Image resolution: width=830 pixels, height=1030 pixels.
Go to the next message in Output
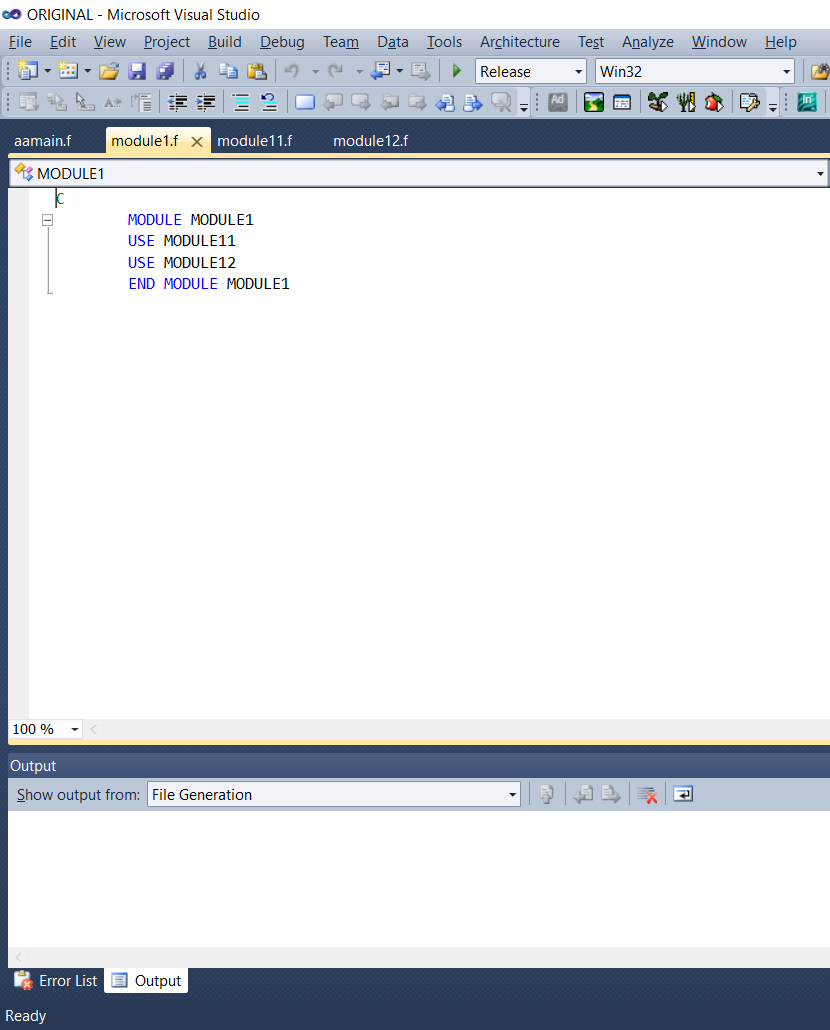(610, 793)
